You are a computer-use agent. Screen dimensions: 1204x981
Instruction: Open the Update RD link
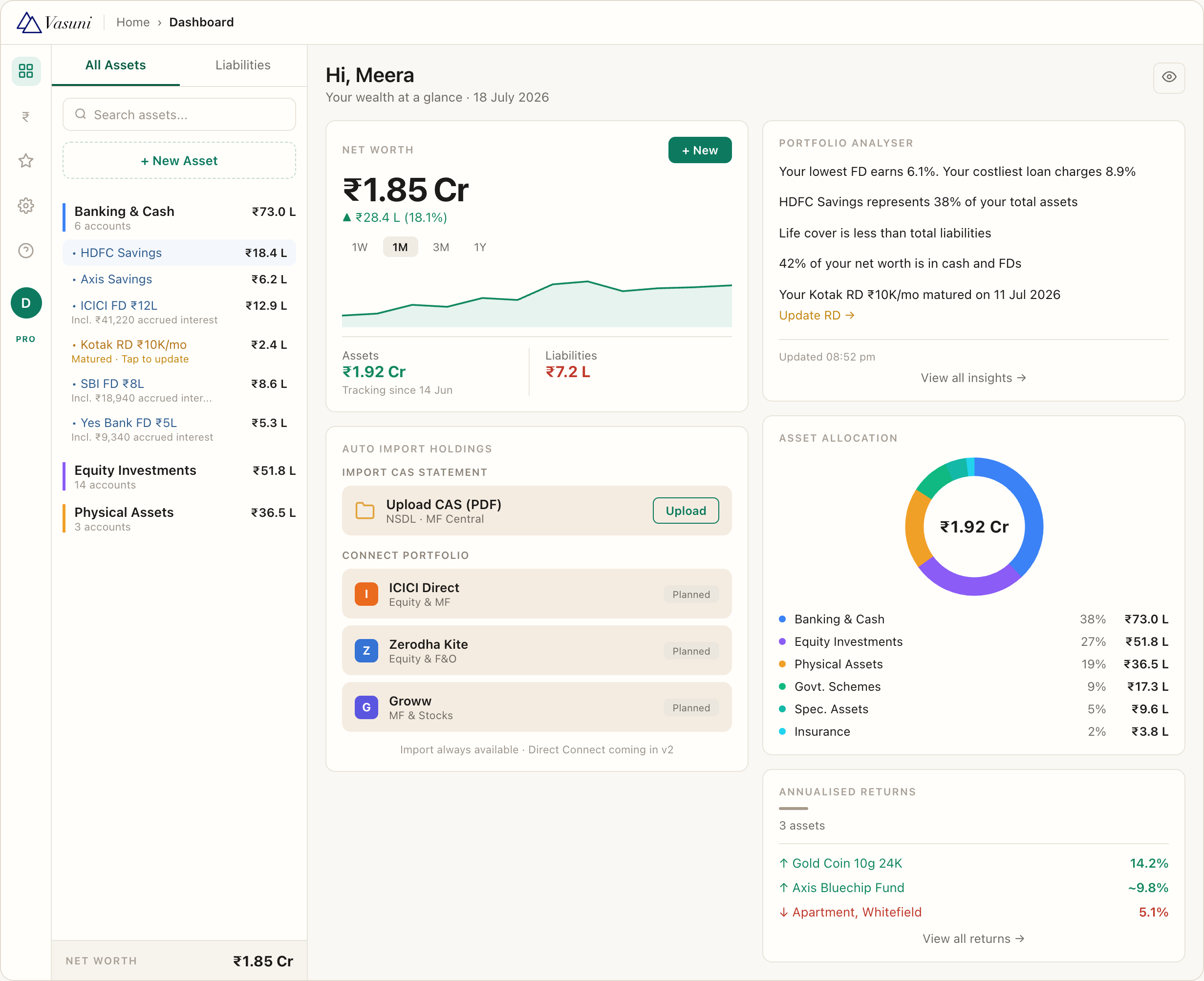pos(816,315)
